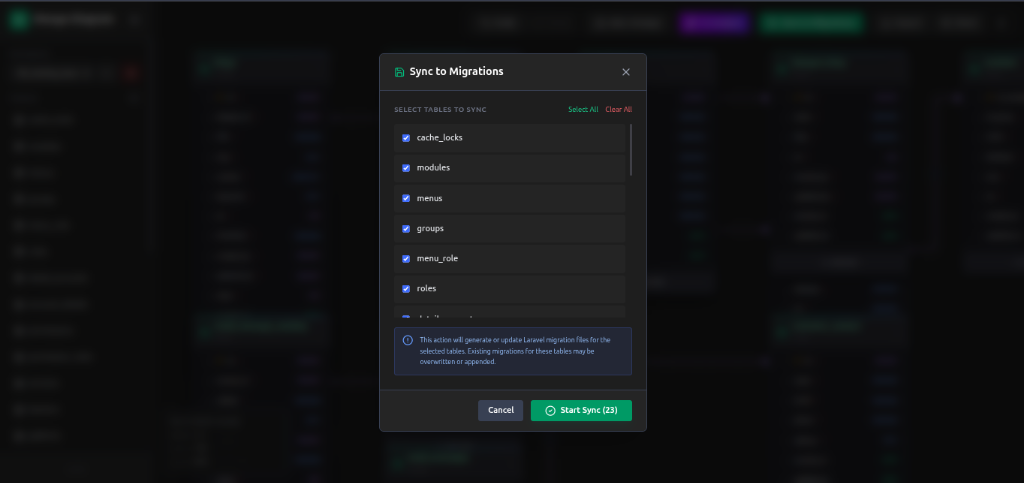Close the Sync to Migrations dialog
The image size is (1024, 483).
(x=626, y=72)
